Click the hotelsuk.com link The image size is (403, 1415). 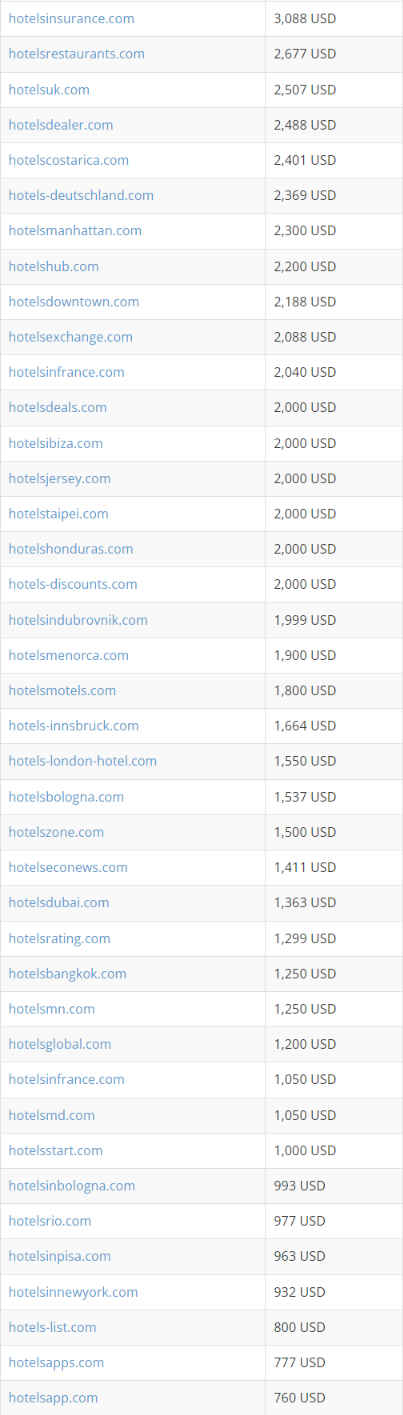pyautogui.click(x=49, y=89)
